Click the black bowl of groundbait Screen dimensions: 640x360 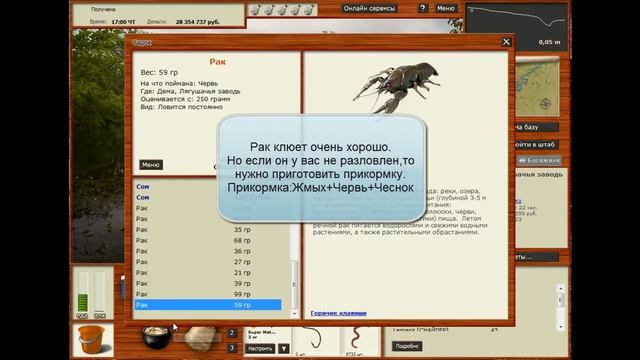click(x=156, y=337)
